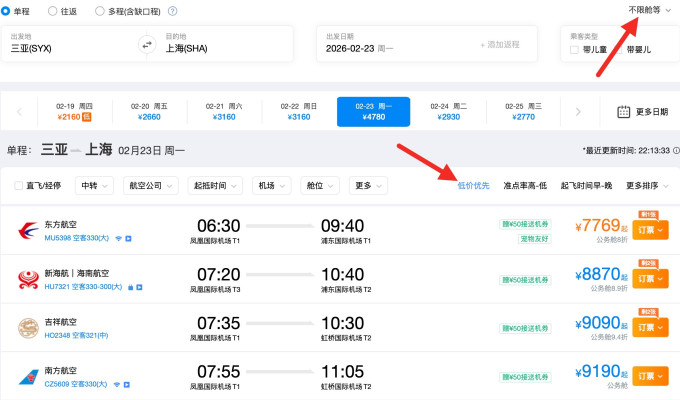Open the 起抵时间 filter dropdown
The height and width of the screenshot is (400, 680).
(215, 186)
